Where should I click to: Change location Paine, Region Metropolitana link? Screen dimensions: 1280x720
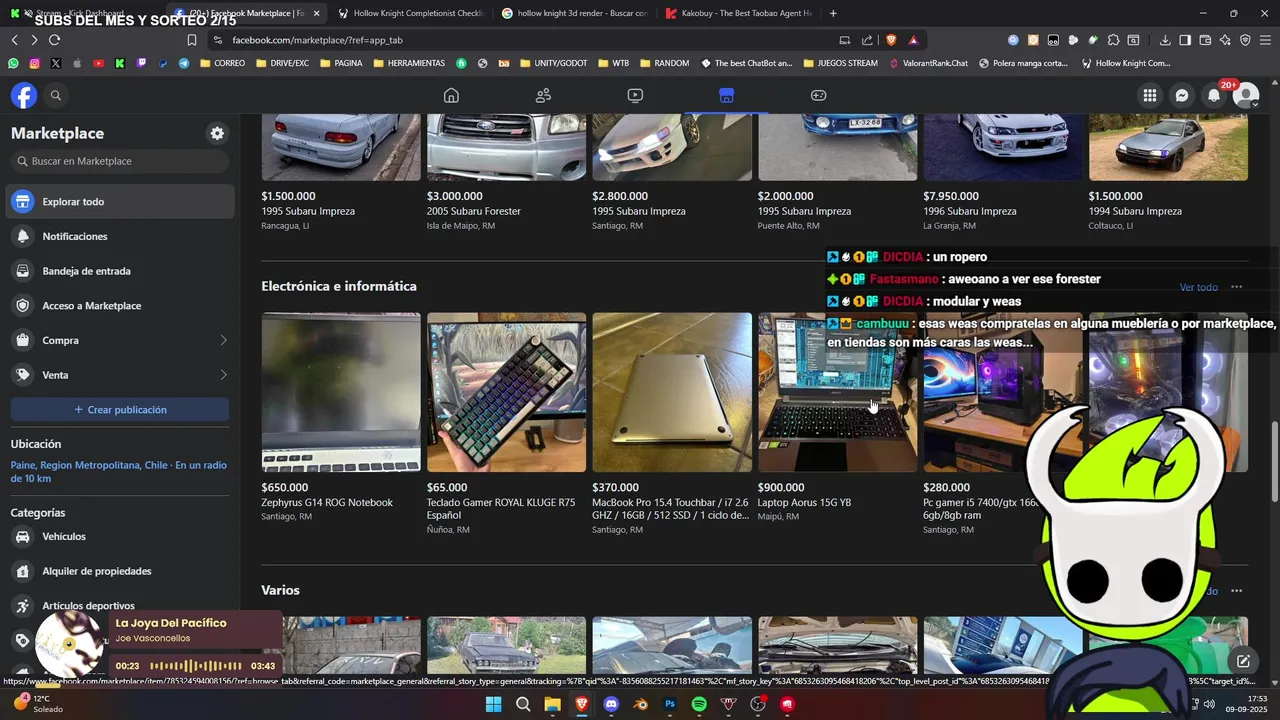[118, 472]
